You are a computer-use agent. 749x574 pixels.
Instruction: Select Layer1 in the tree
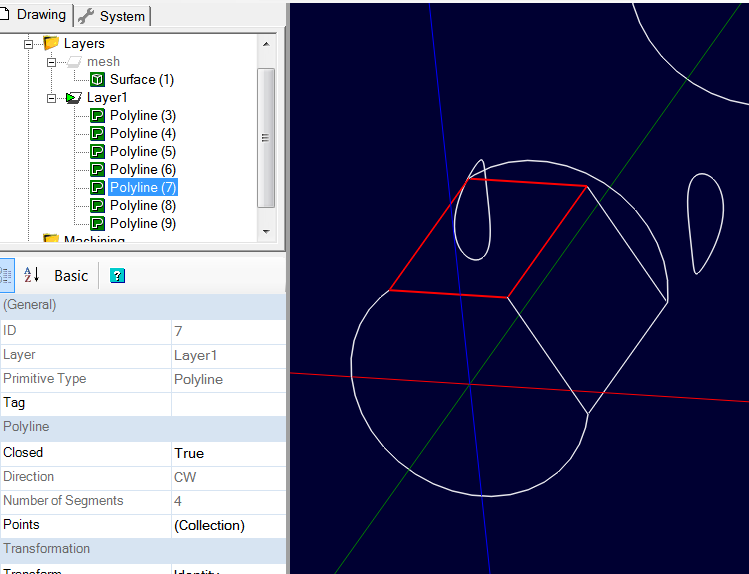click(x=107, y=98)
